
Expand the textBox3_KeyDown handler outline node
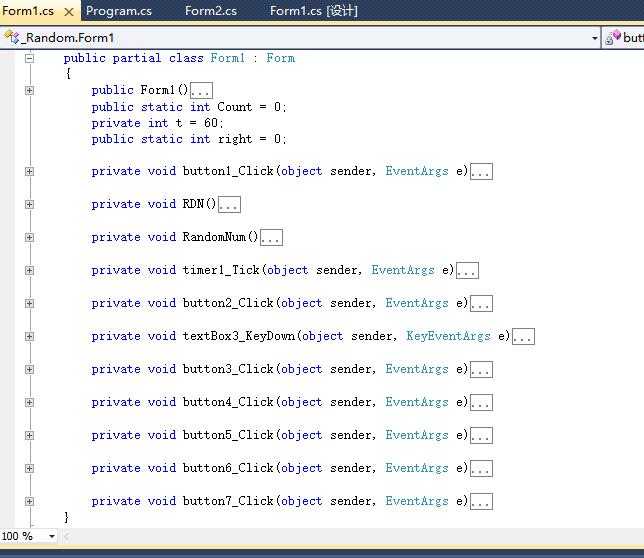(29, 336)
